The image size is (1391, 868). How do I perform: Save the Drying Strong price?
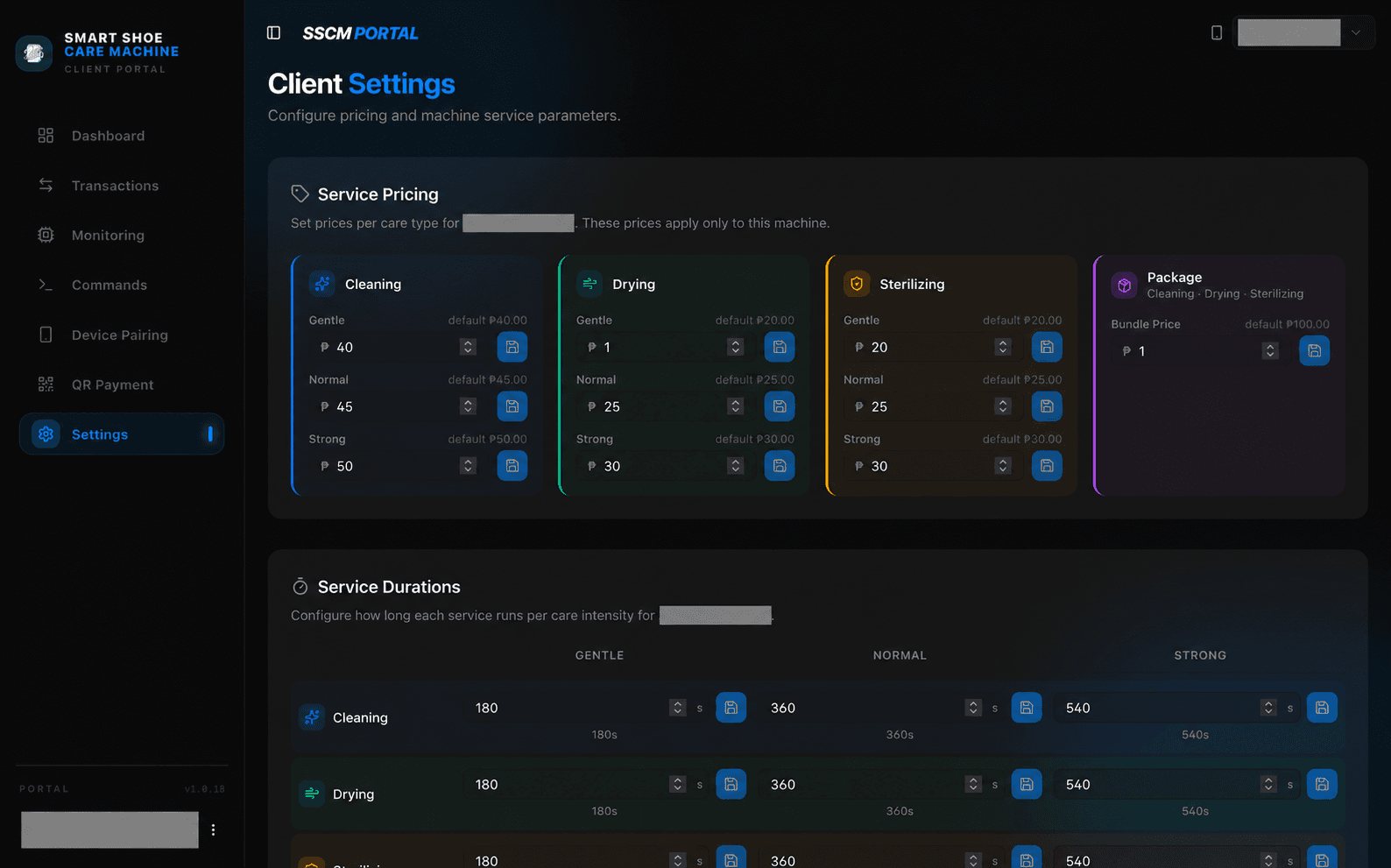780,466
